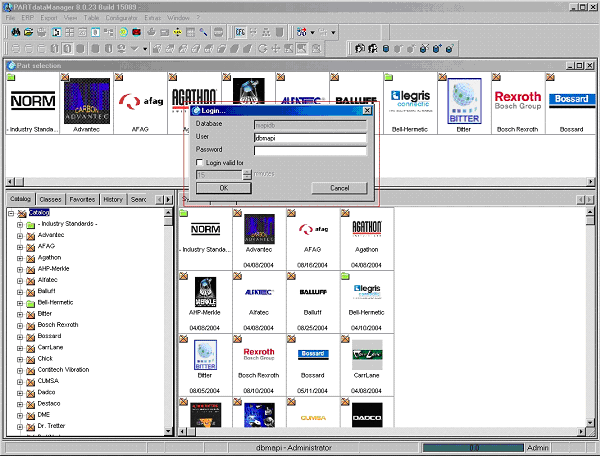Open the ERP menu
600x457 pixels.
pos(28,18)
